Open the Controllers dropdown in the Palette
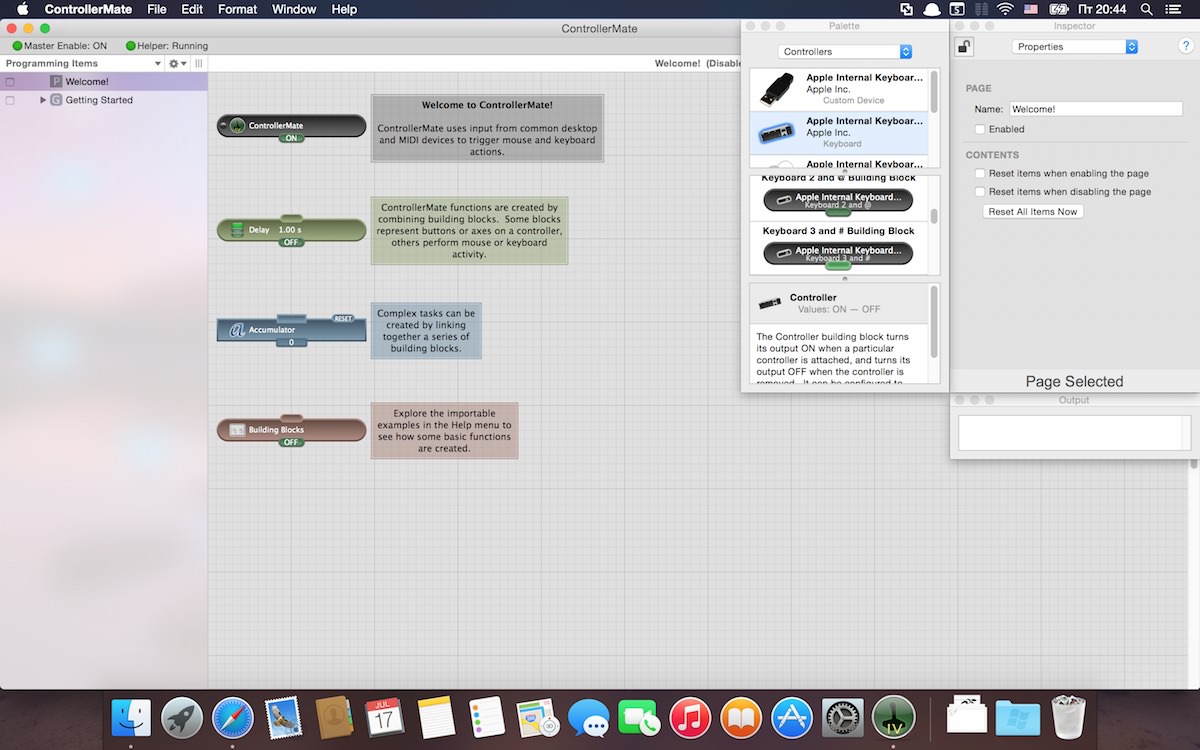The image size is (1200, 750). pos(845,52)
